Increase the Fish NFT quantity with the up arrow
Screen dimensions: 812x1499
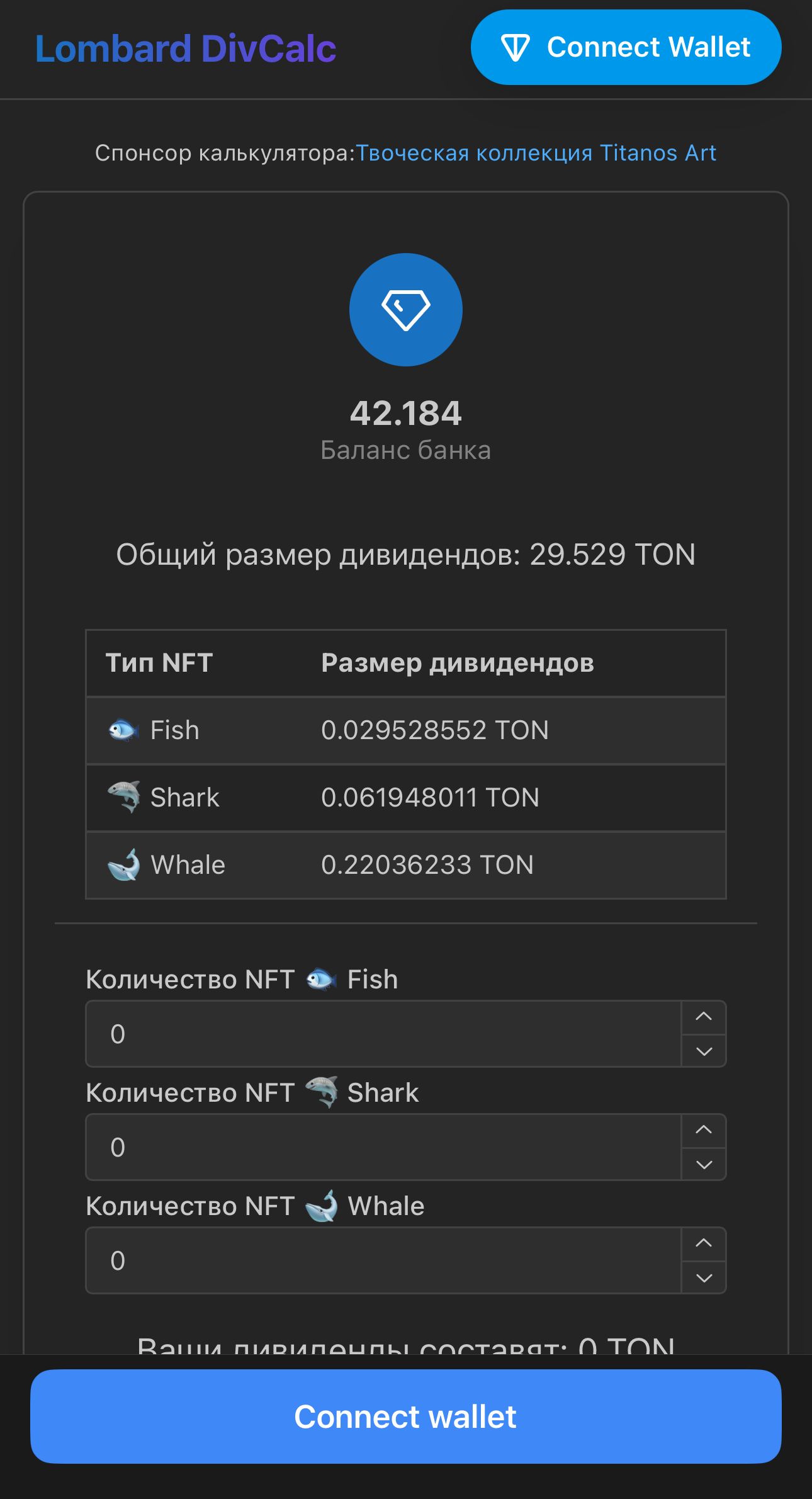[704, 1017]
